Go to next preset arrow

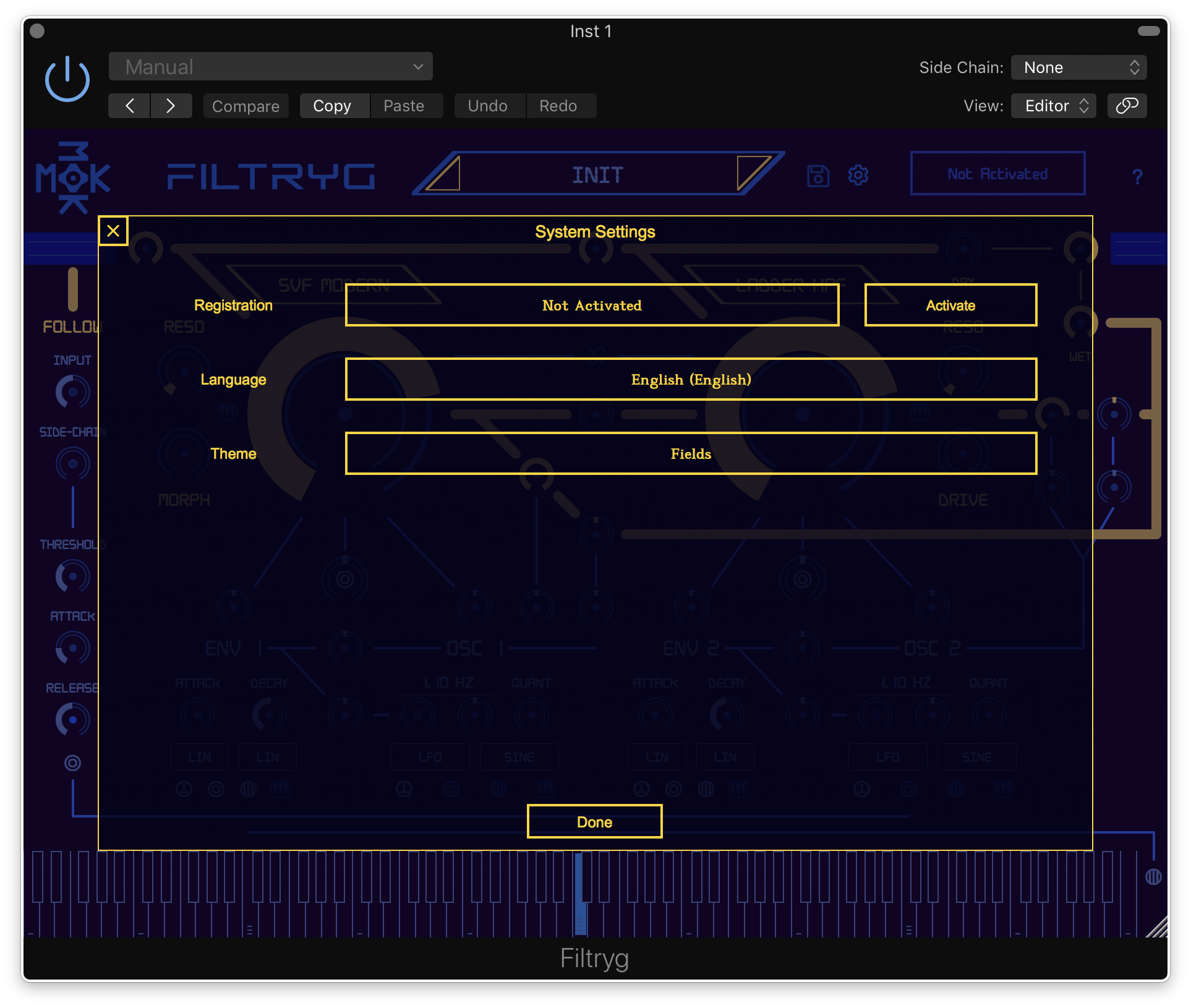pyautogui.click(x=171, y=106)
